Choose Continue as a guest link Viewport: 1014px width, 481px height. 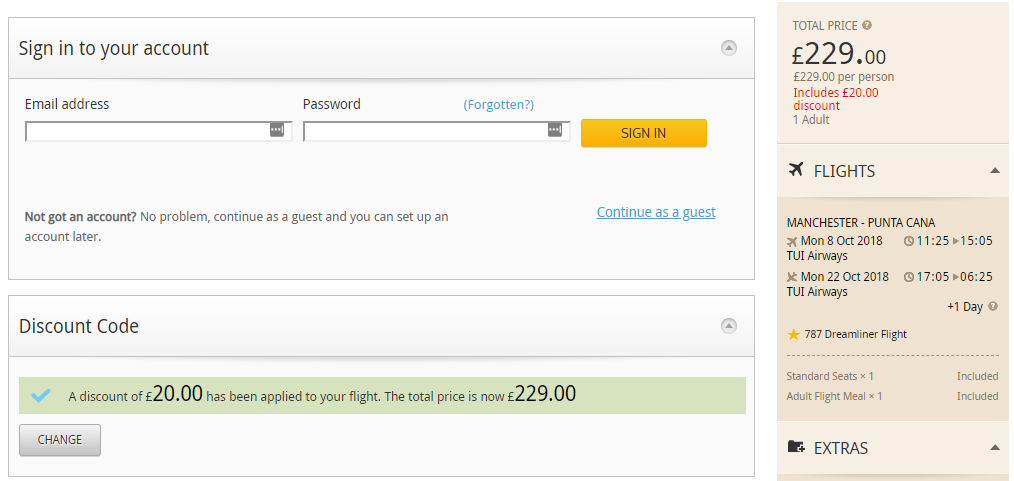pyautogui.click(x=656, y=212)
